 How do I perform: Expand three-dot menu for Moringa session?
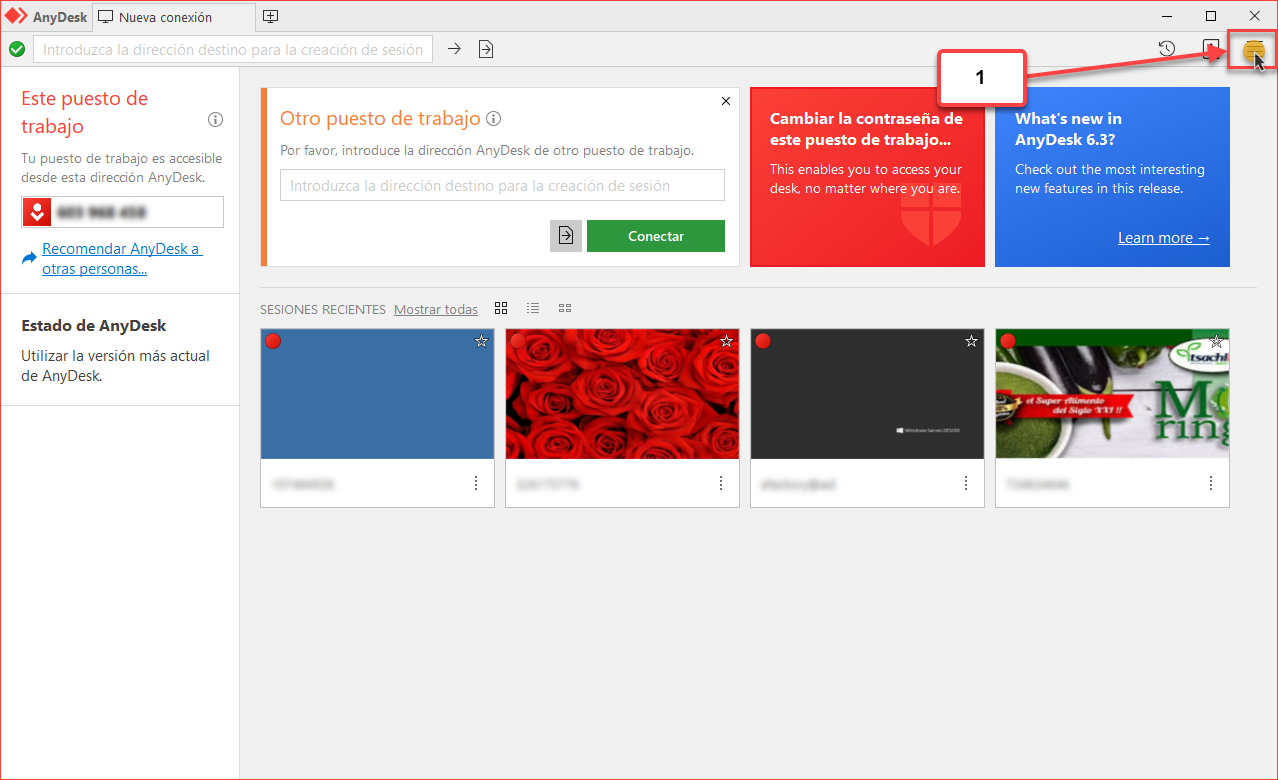[x=1211, y=483]
